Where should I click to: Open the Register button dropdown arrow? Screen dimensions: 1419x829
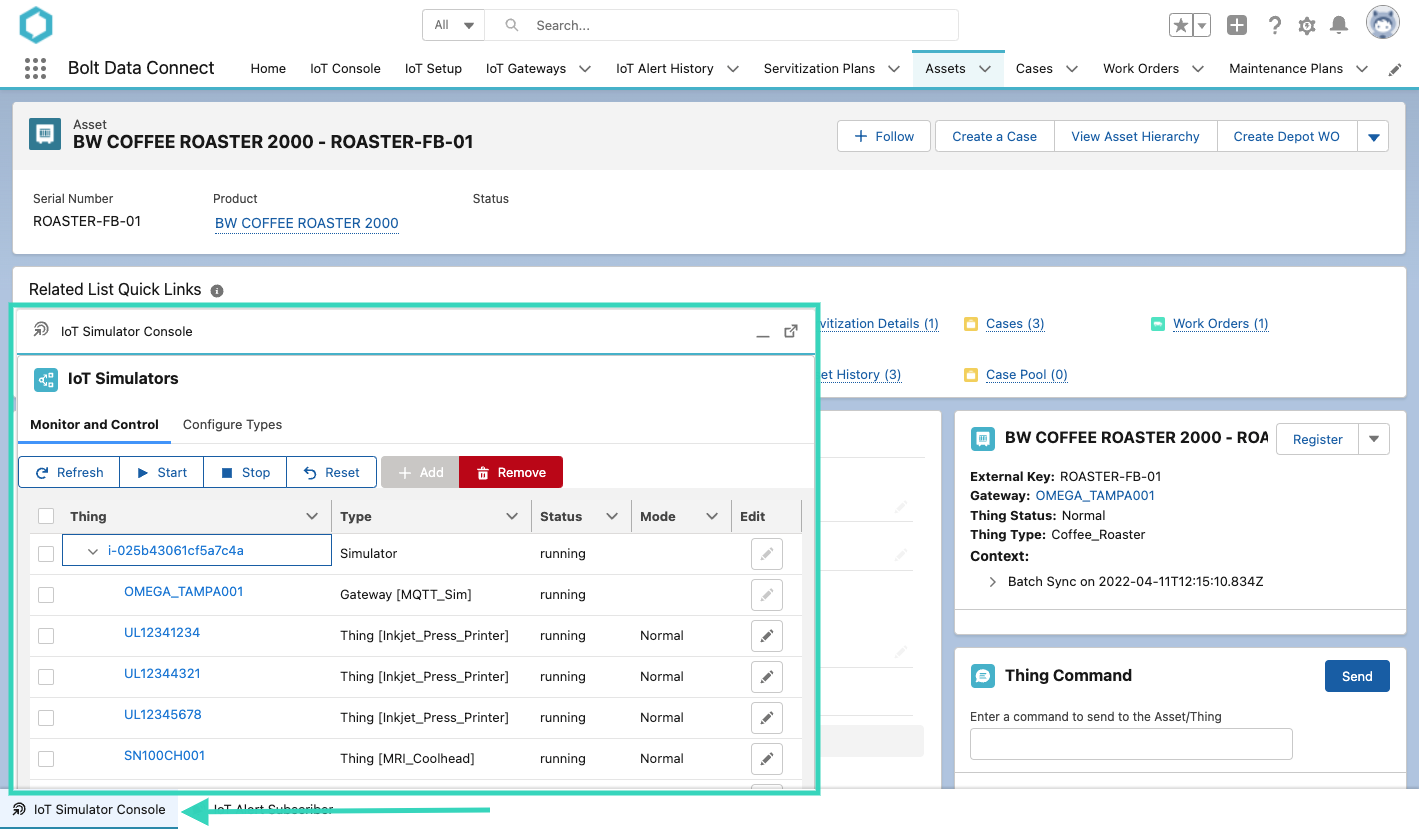(1374, 439)
